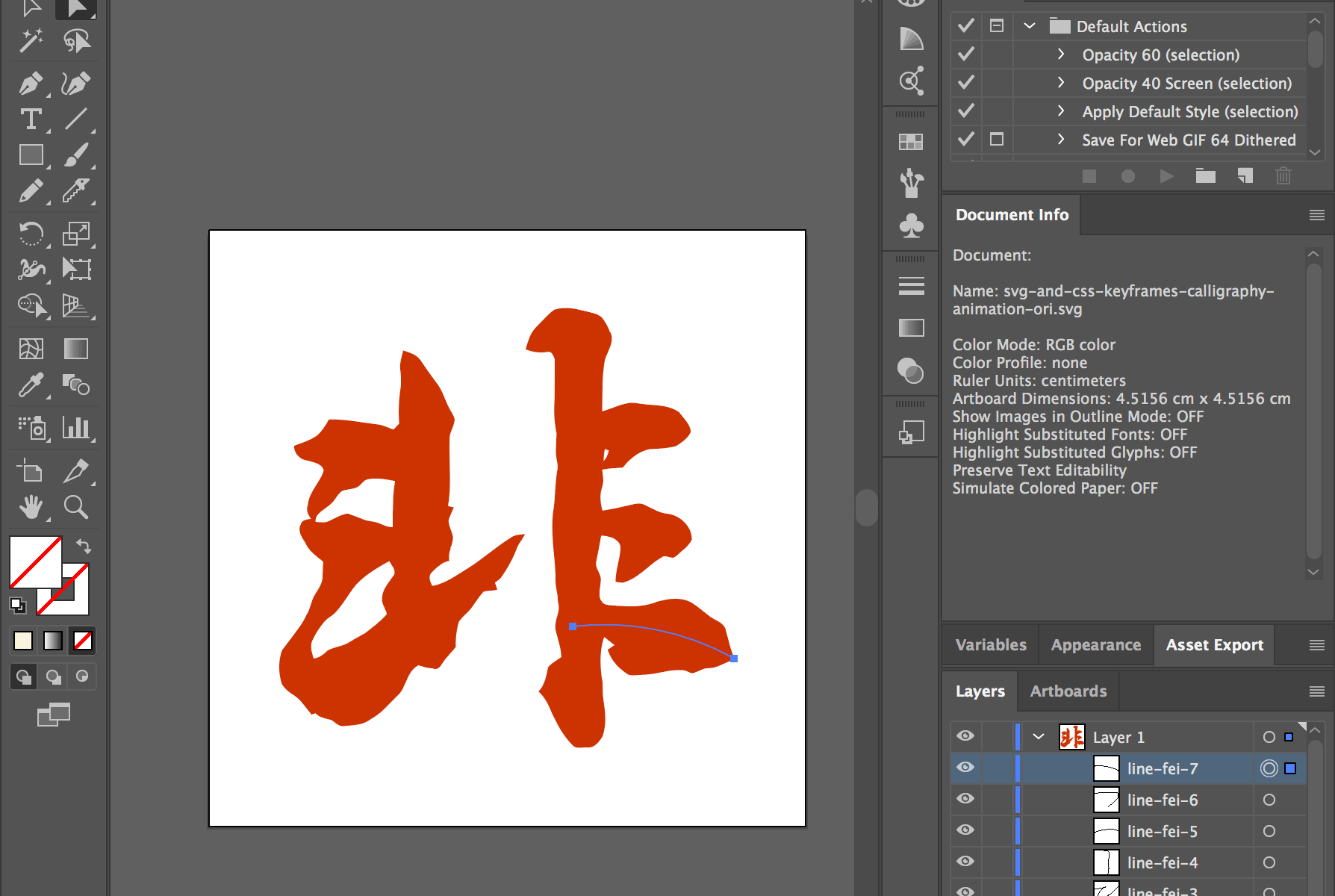Viewport: 1335px width, 896px height.
Task: Expand Opacity 40 Screen (selection) action
Action: point(1061,83)
